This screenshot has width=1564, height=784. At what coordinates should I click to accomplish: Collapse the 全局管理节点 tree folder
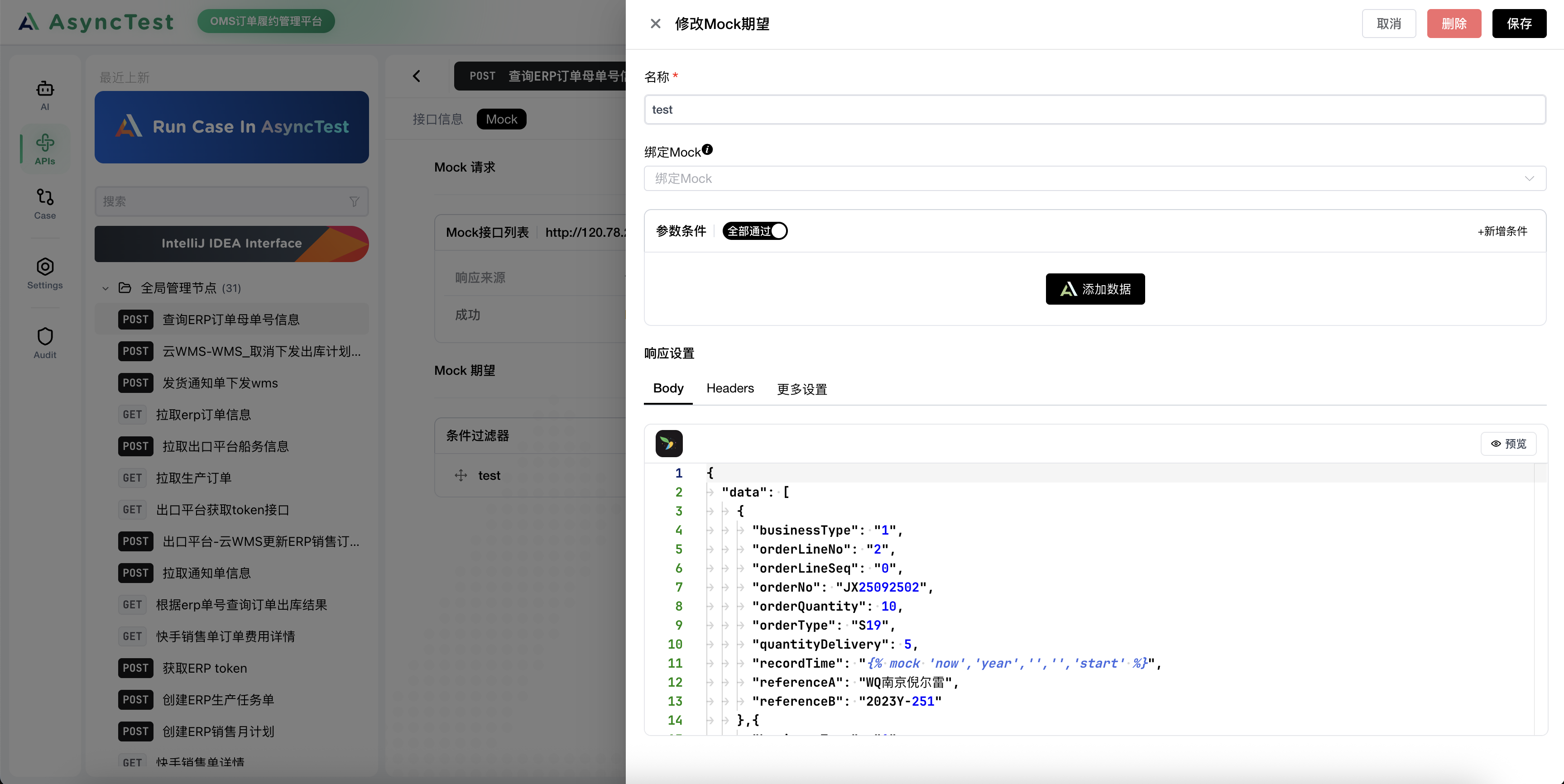(106, 288)
